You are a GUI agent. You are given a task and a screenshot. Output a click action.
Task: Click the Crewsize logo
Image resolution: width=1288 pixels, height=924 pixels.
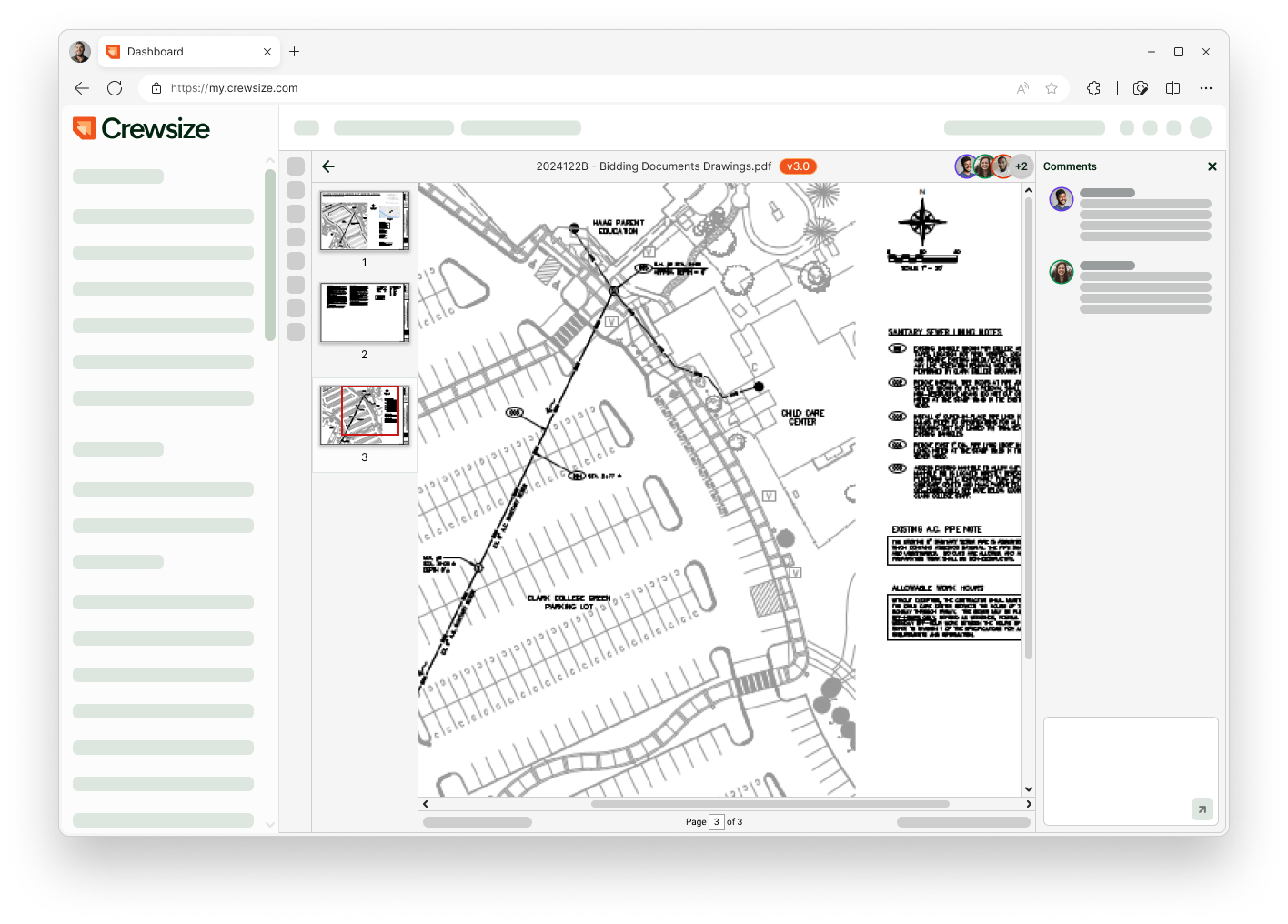(141, 129)
